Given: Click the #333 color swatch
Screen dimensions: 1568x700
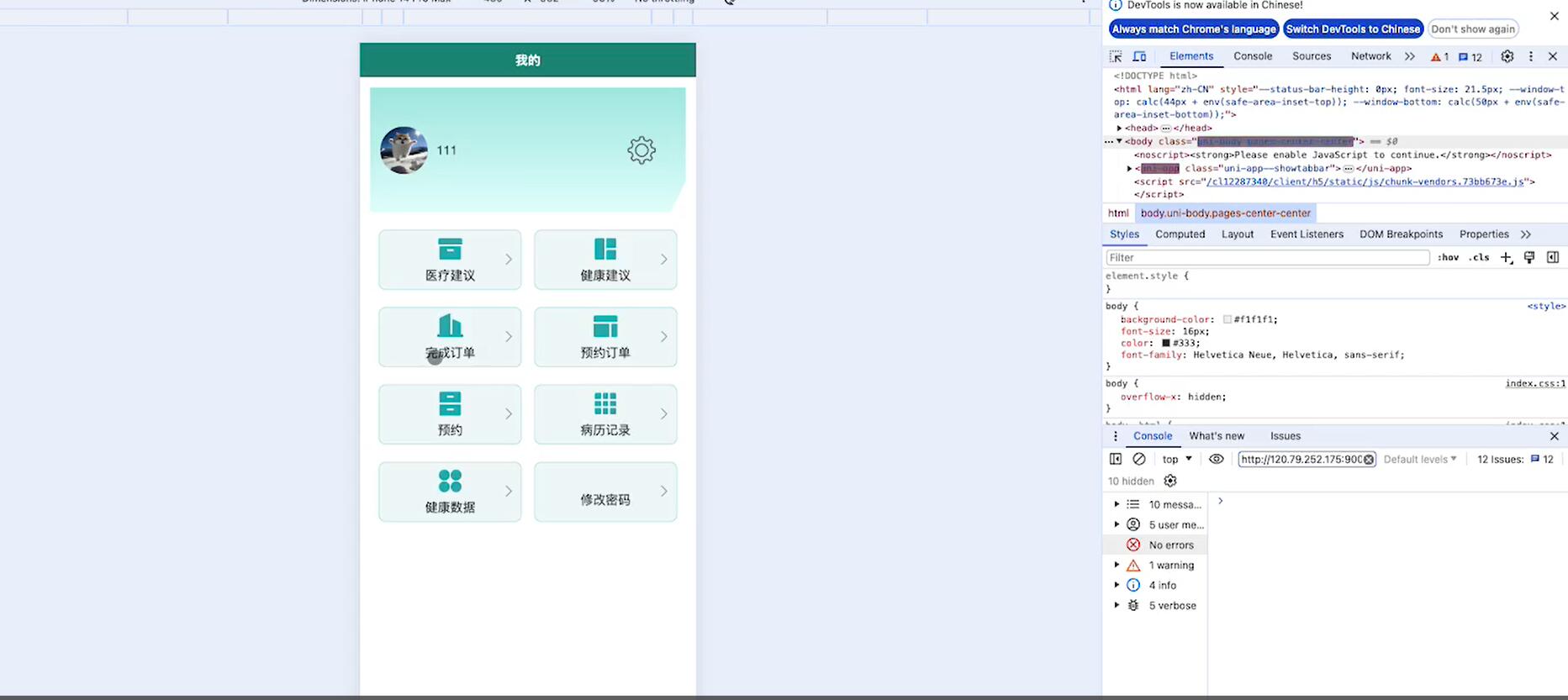Looking at the screenshot, I should 1166,343.
